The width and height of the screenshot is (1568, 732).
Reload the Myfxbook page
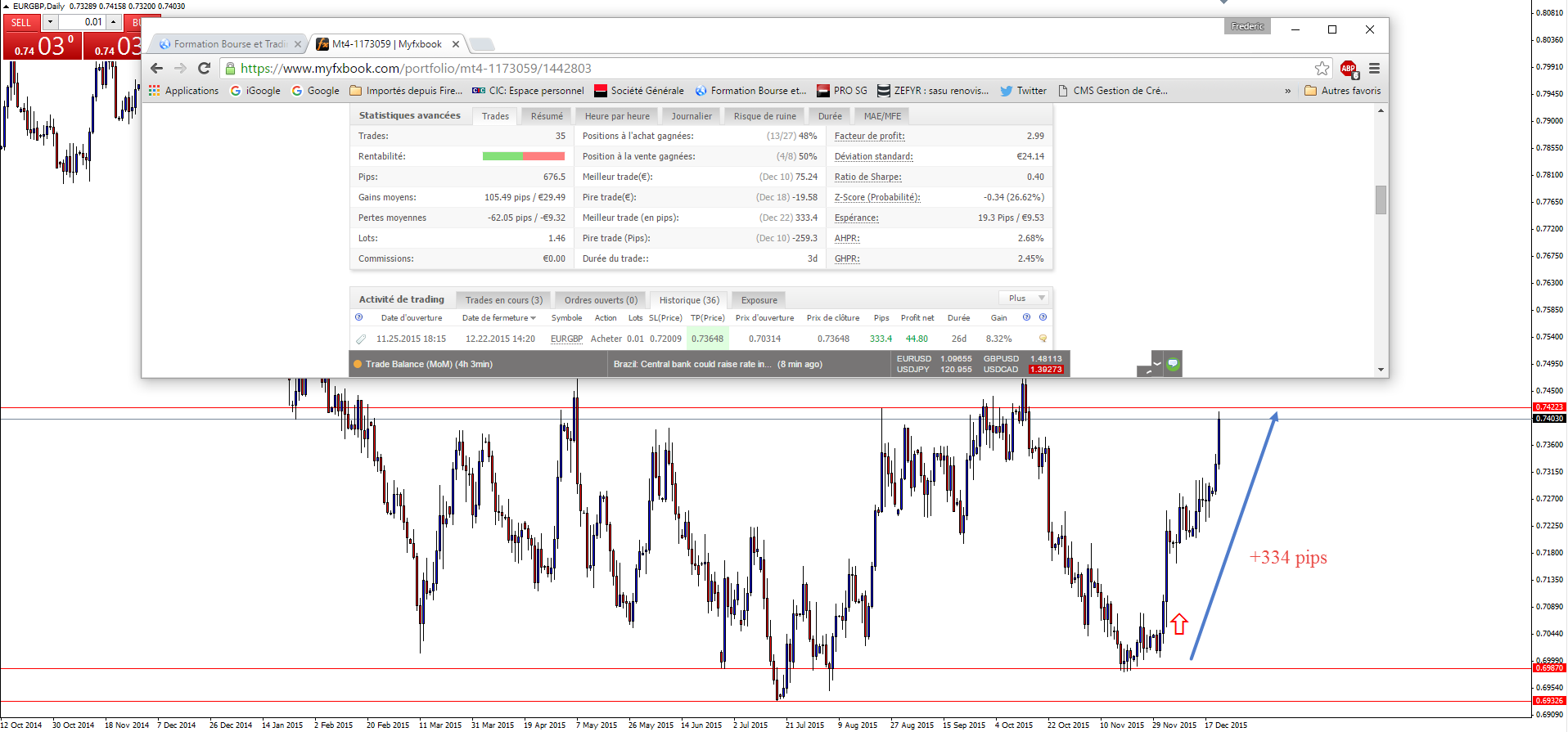205,69
